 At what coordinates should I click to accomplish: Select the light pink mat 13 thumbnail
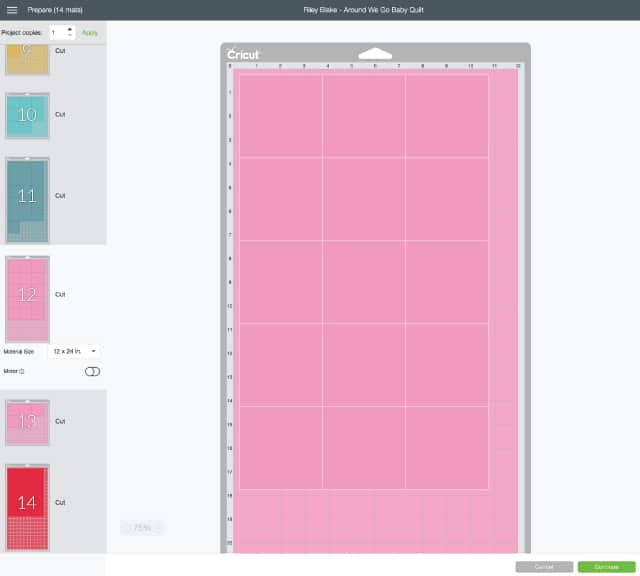(x=27, y=423)
